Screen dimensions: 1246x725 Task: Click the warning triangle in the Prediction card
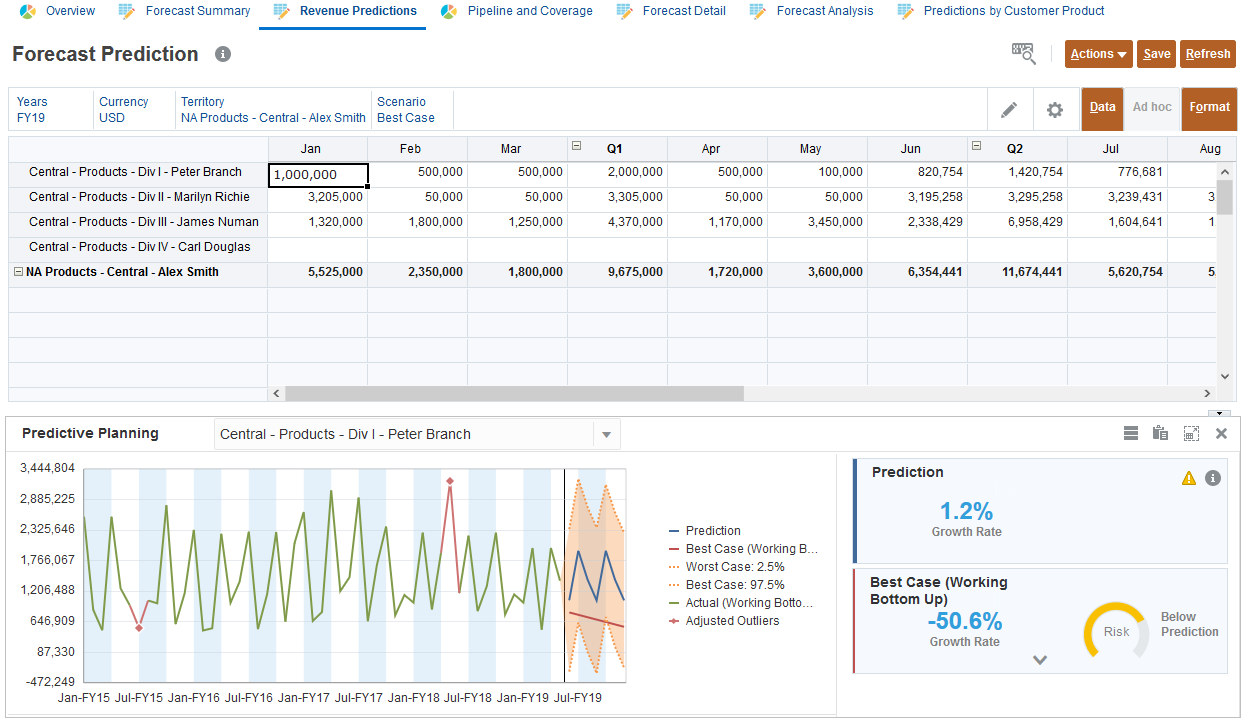[x=1188, y=478]
